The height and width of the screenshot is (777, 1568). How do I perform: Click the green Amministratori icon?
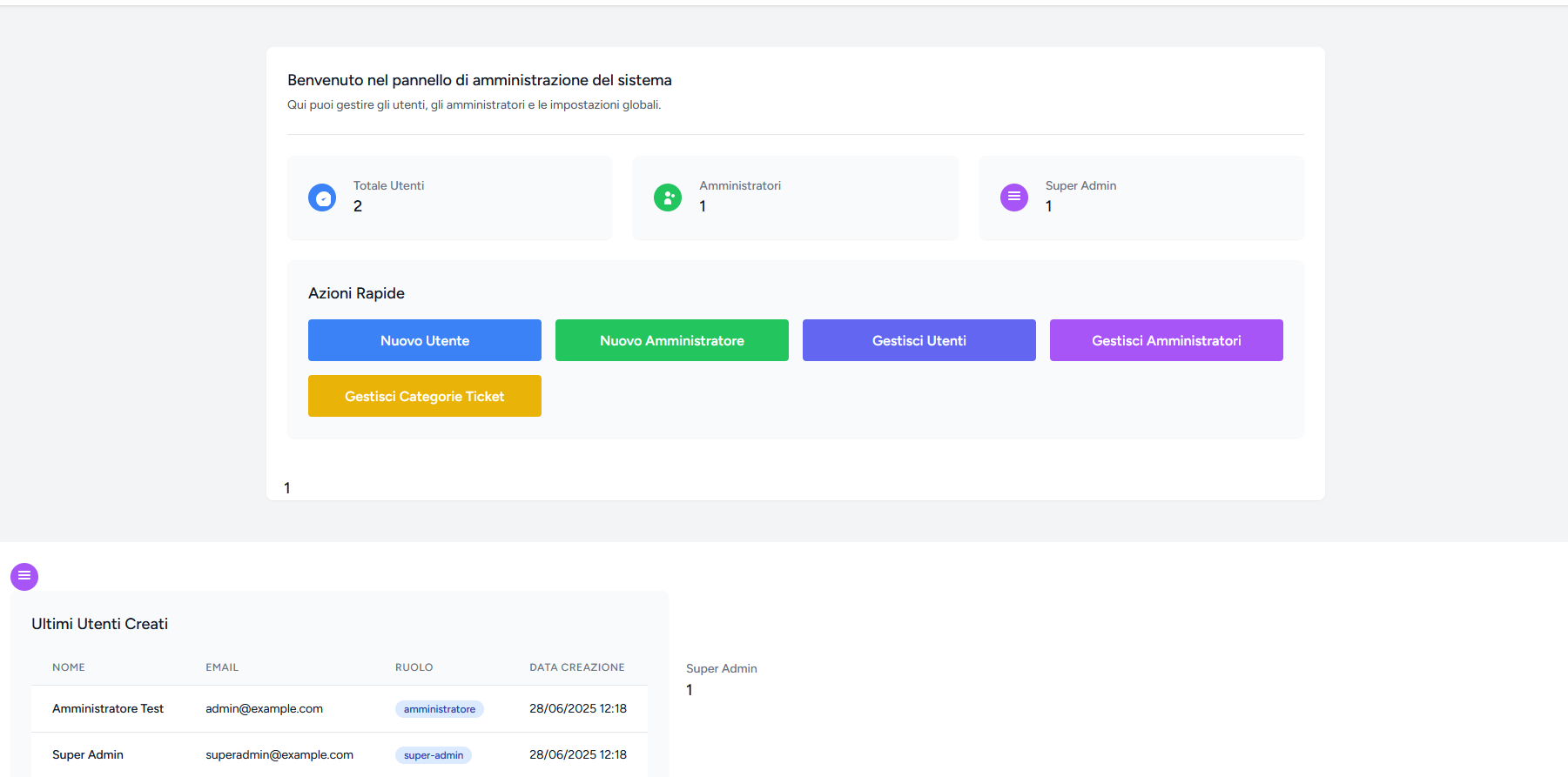click(x=668, y=198)
